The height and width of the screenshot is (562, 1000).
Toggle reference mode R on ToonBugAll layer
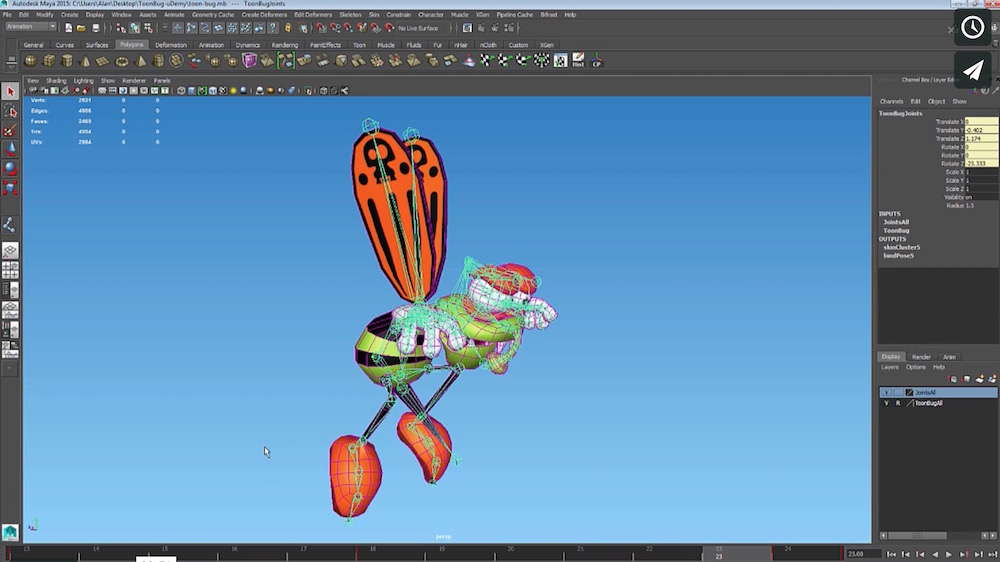[x=897, y=403]
